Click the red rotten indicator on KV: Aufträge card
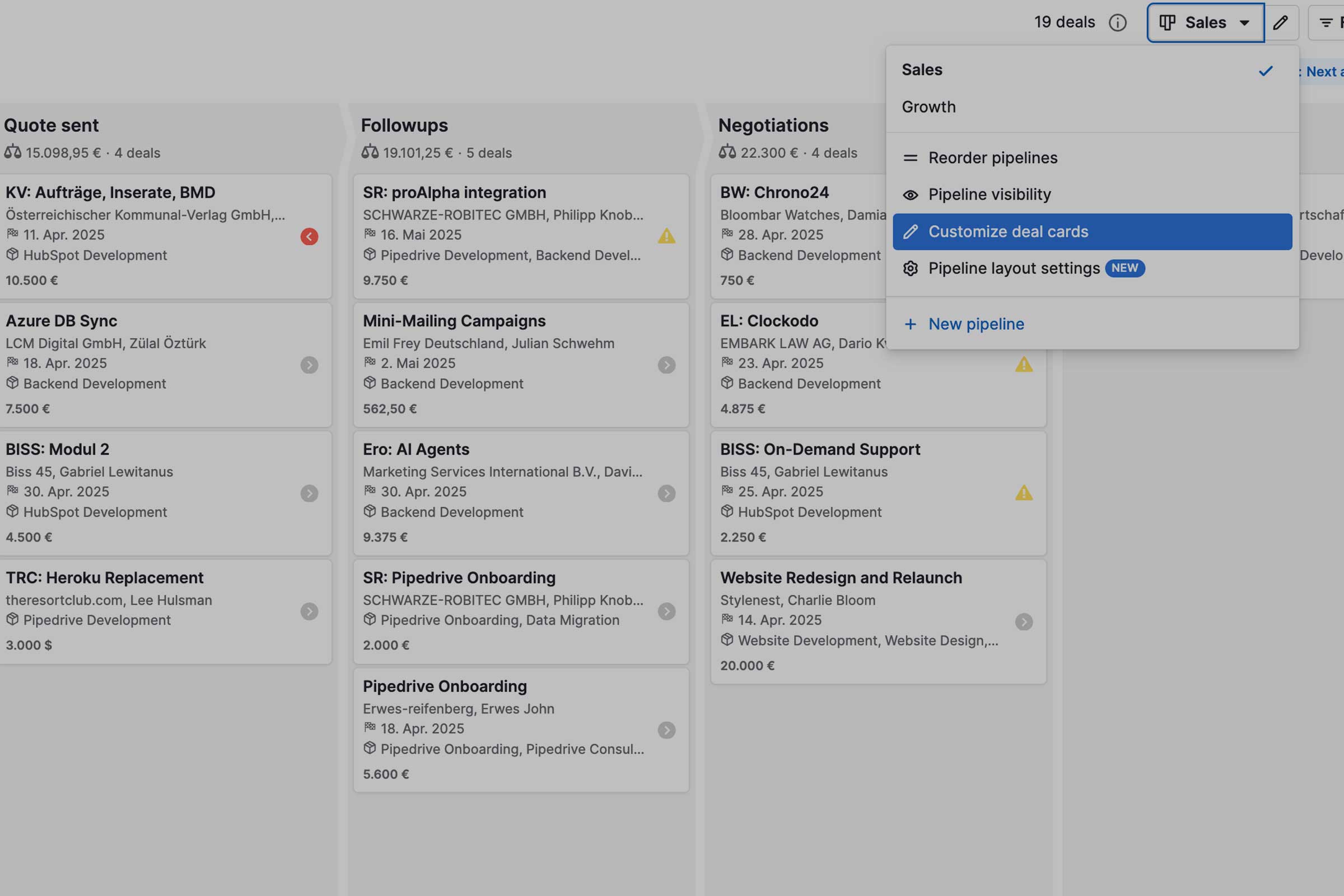Image resolution: width=1344 pixels, height=896 pixels. tap(309, 236)
